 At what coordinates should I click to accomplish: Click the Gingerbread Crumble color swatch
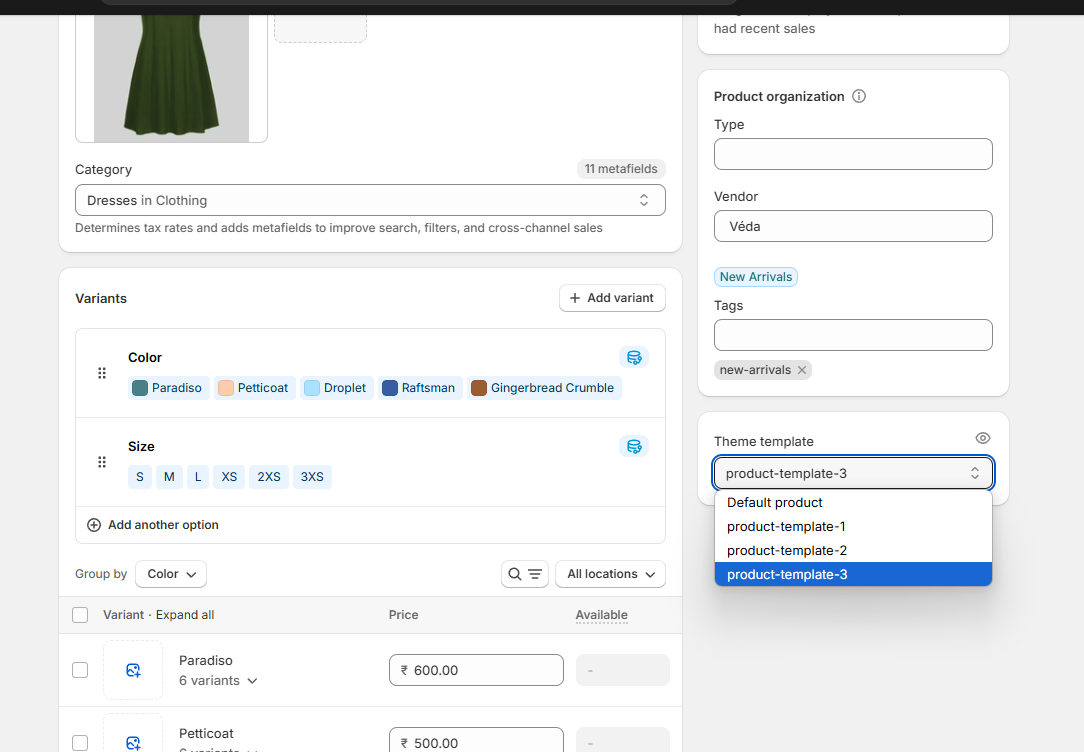pos(544,388)
